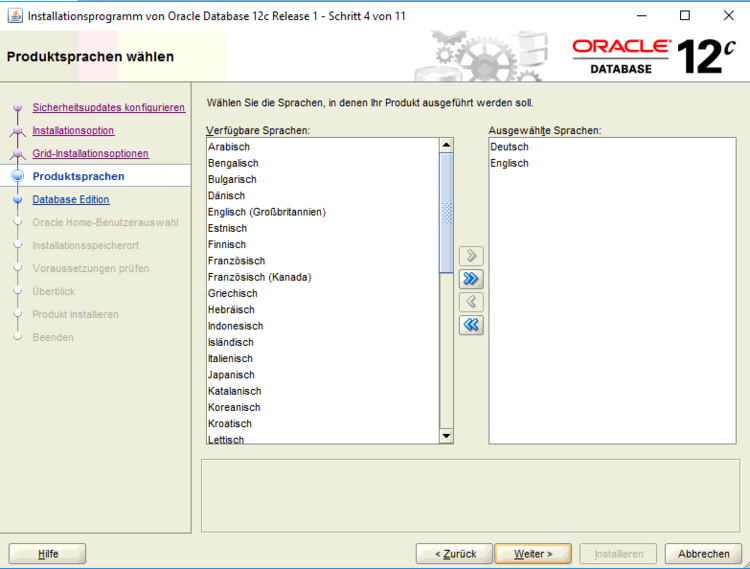Click the empty message area below the lists
The width and height of the screenshot is (750, 569).
pyautogui.click(x=470, y=496)
